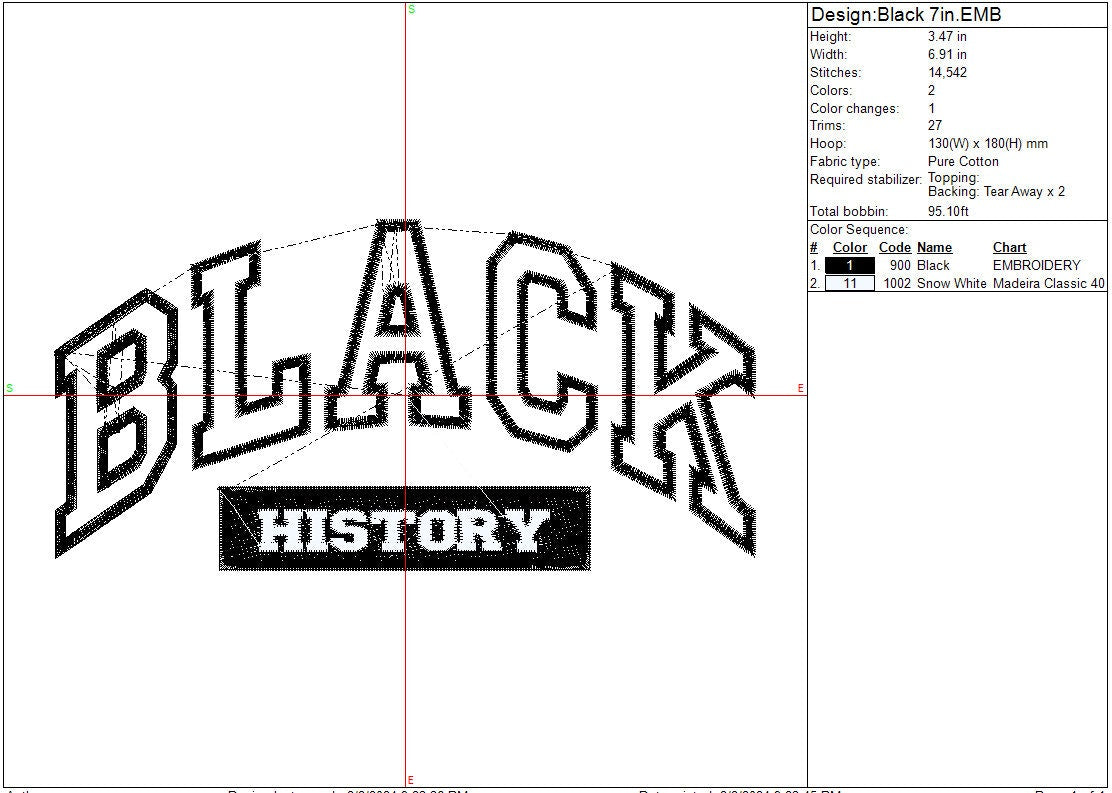Click the HISTORY banner in the design
The image size is (1112, 793).
pos(404,529)
